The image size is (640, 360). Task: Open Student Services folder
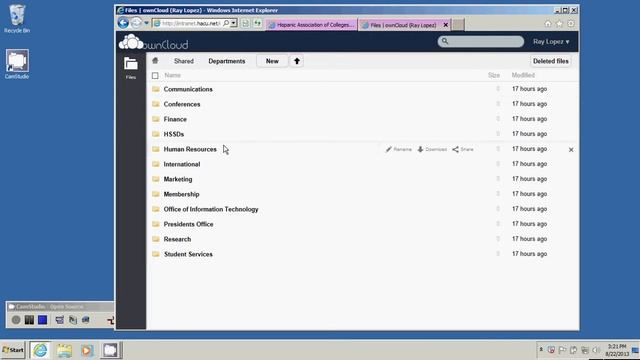(x=188, y=254)
